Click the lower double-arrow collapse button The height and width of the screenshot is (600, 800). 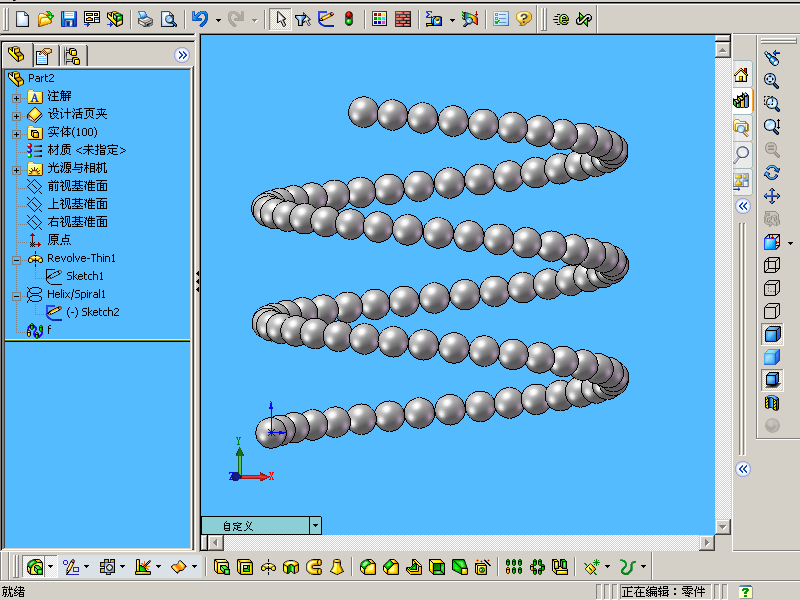[x=743, y=469]
